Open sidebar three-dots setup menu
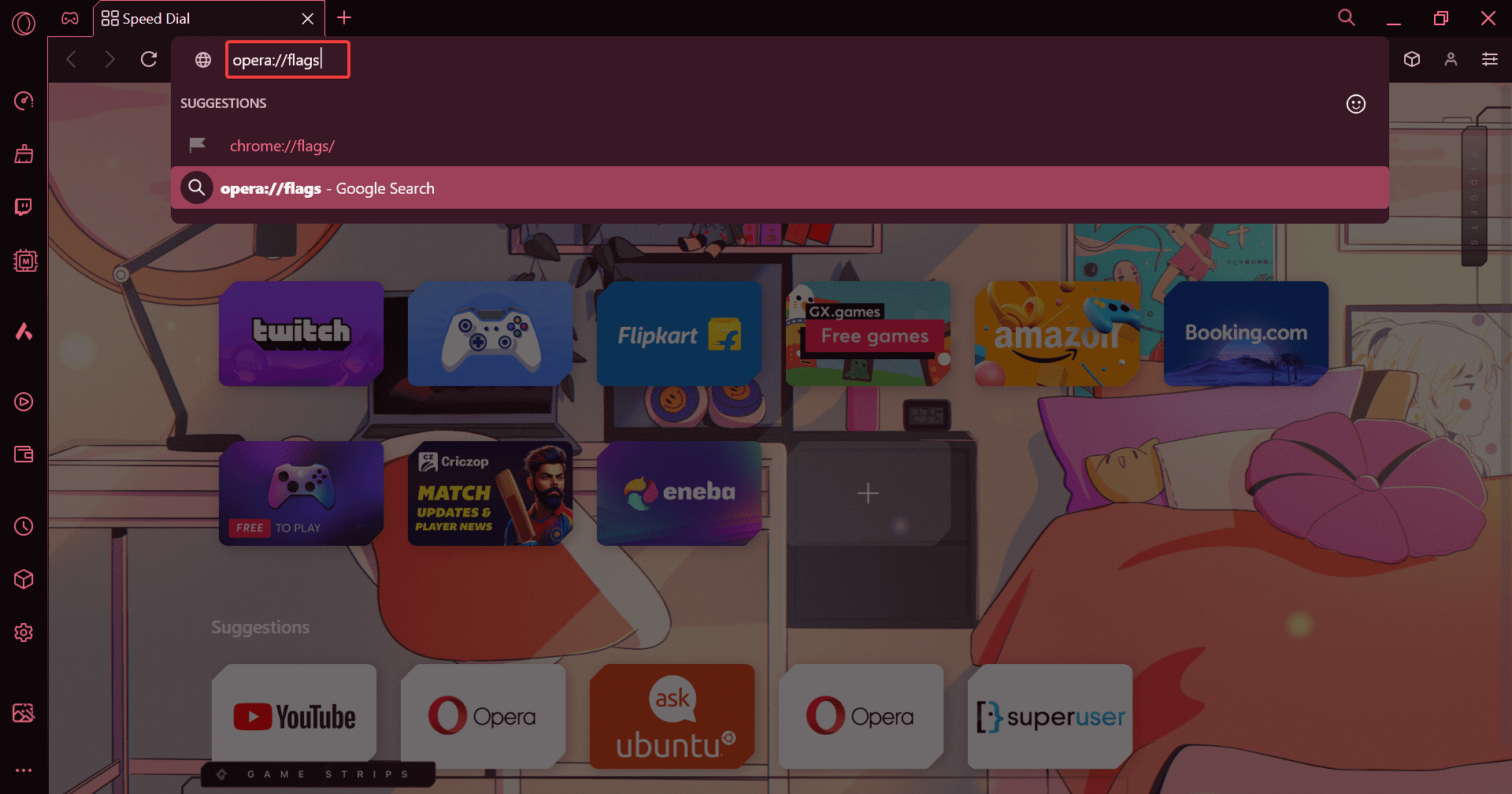The height and width of the screenshot is (794, 1512). click(24, 770)
